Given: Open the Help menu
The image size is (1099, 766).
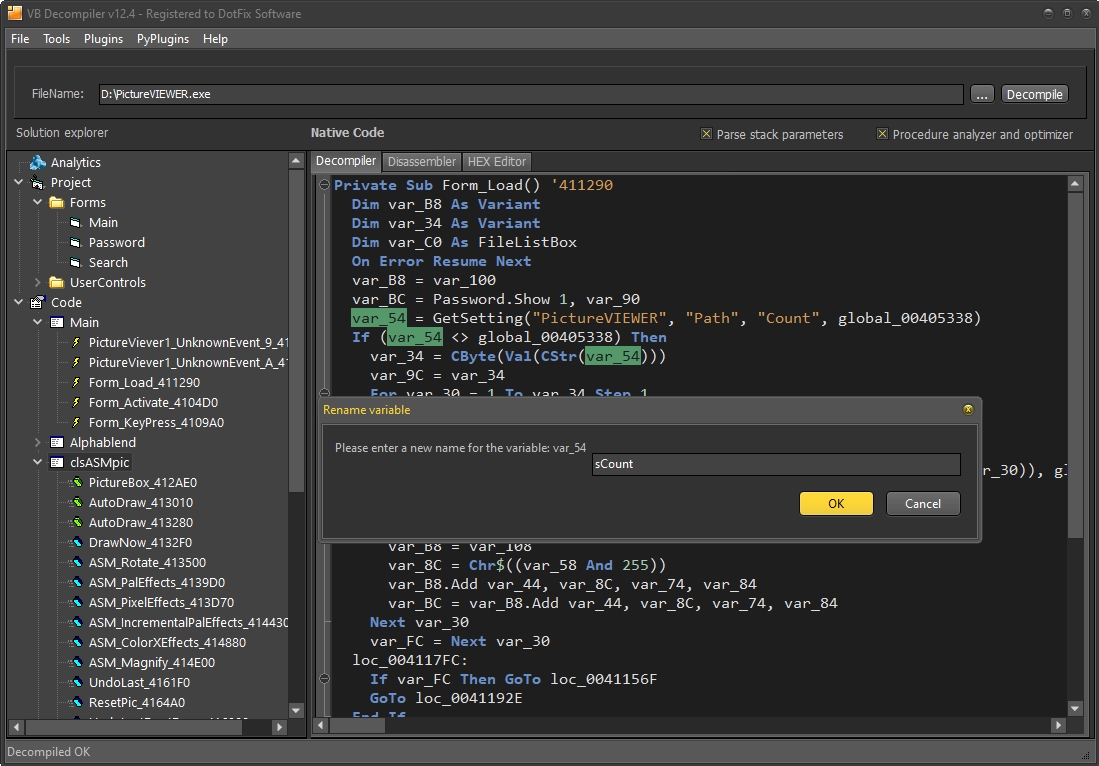Looking at the screenshot, I should point(215,39).
